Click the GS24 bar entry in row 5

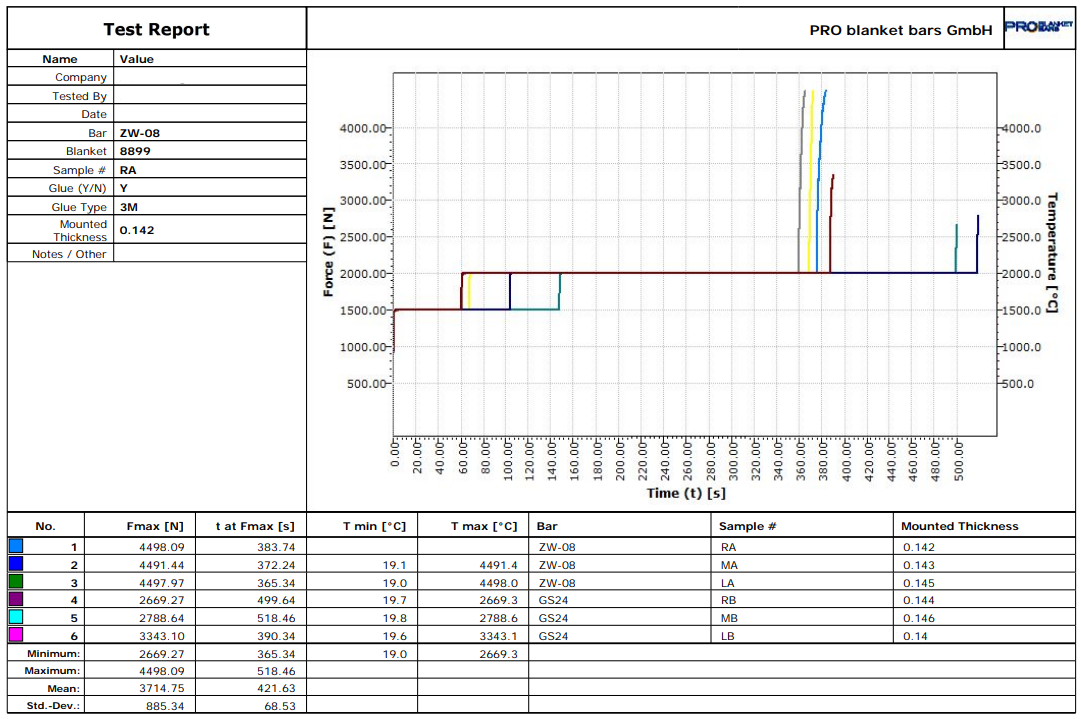(x=554, y=618)
